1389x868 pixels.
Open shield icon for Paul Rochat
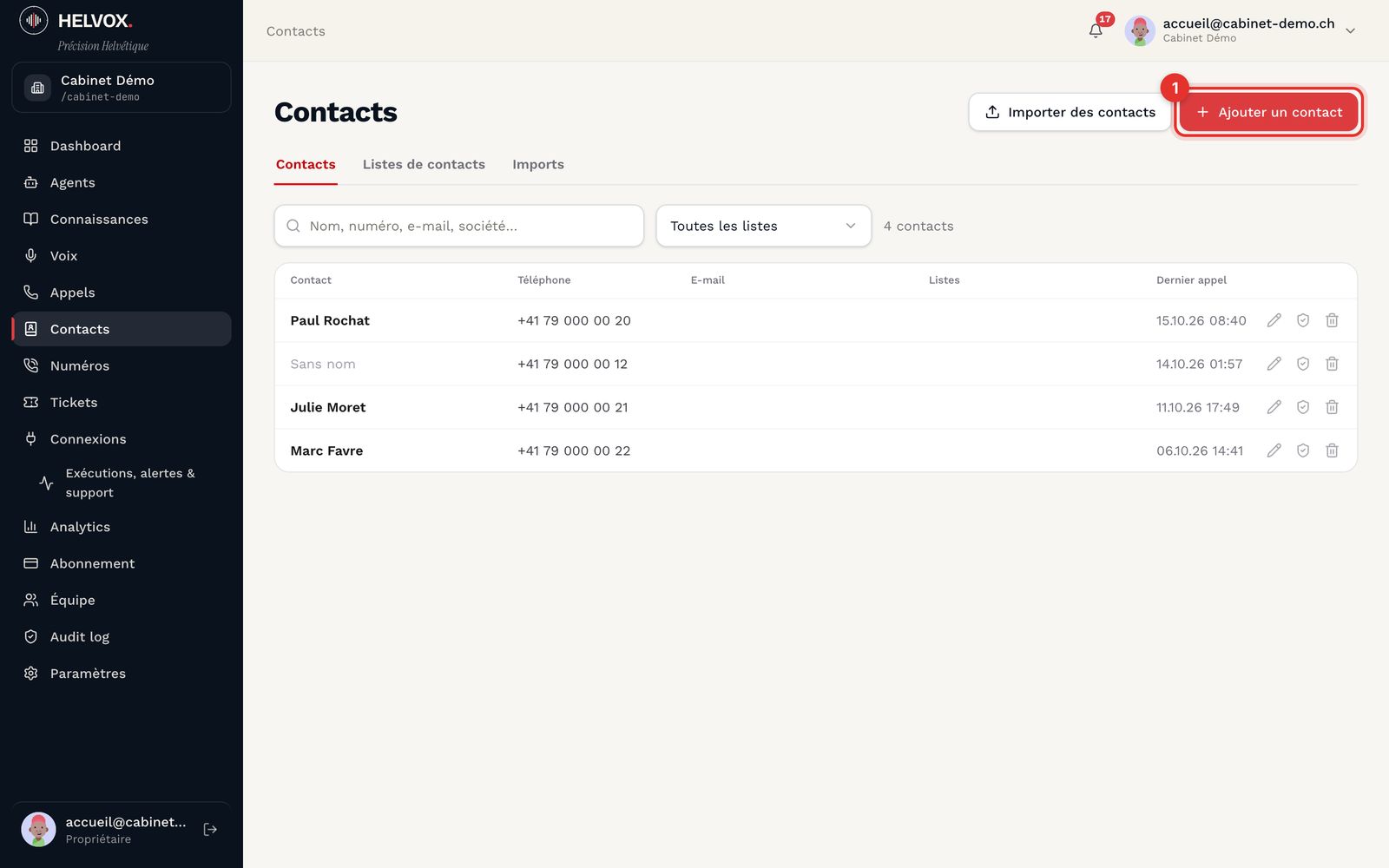point(1303,320)
